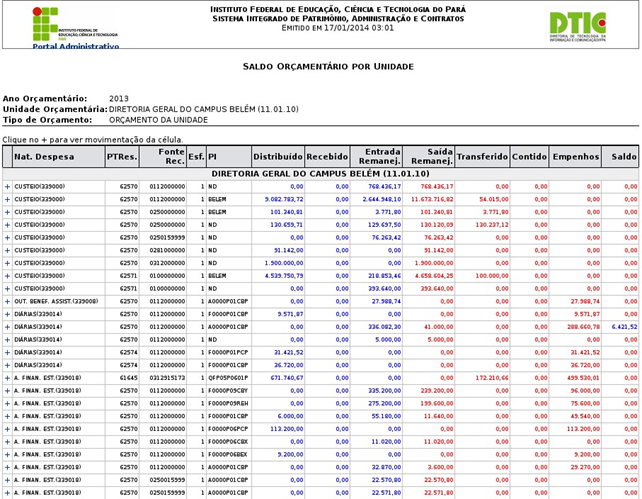This screenshot has height=499, width=642.
Task: Click the section title DIRETORIA GERAL DO CAMPUS BELÉM
Action: (x=320, y=174)
